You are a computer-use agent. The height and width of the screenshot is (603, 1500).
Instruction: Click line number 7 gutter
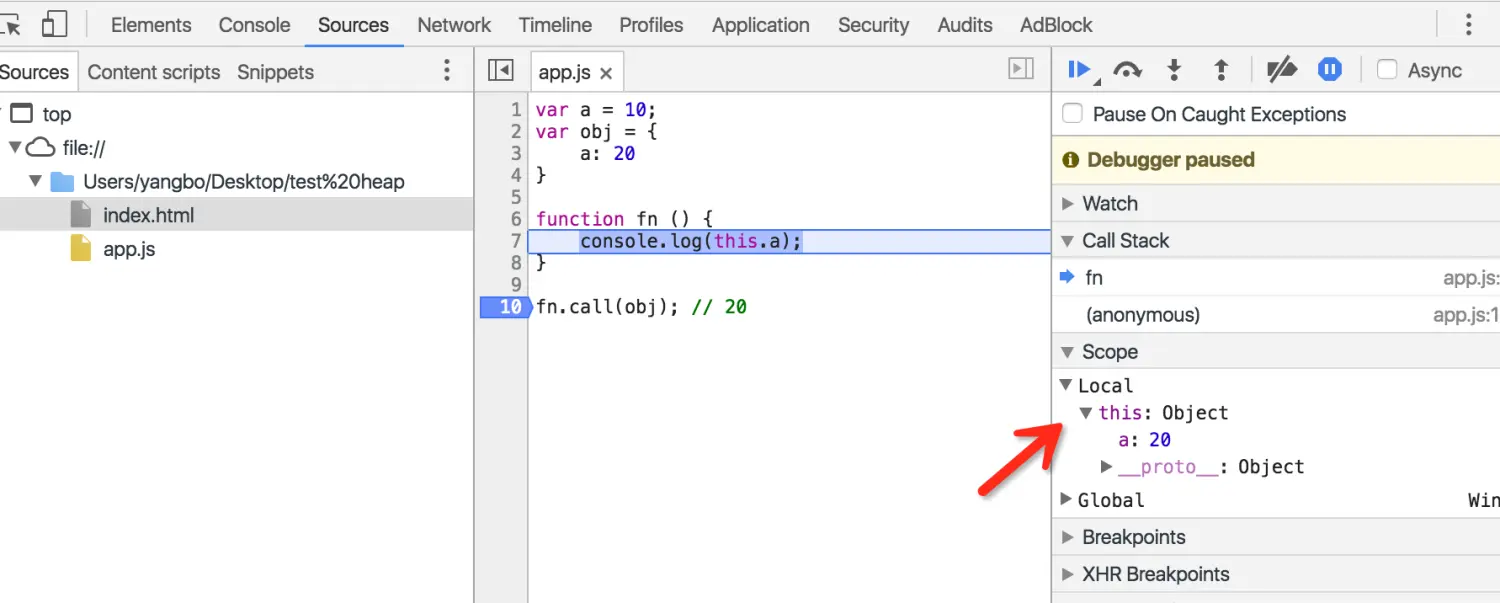516,241
